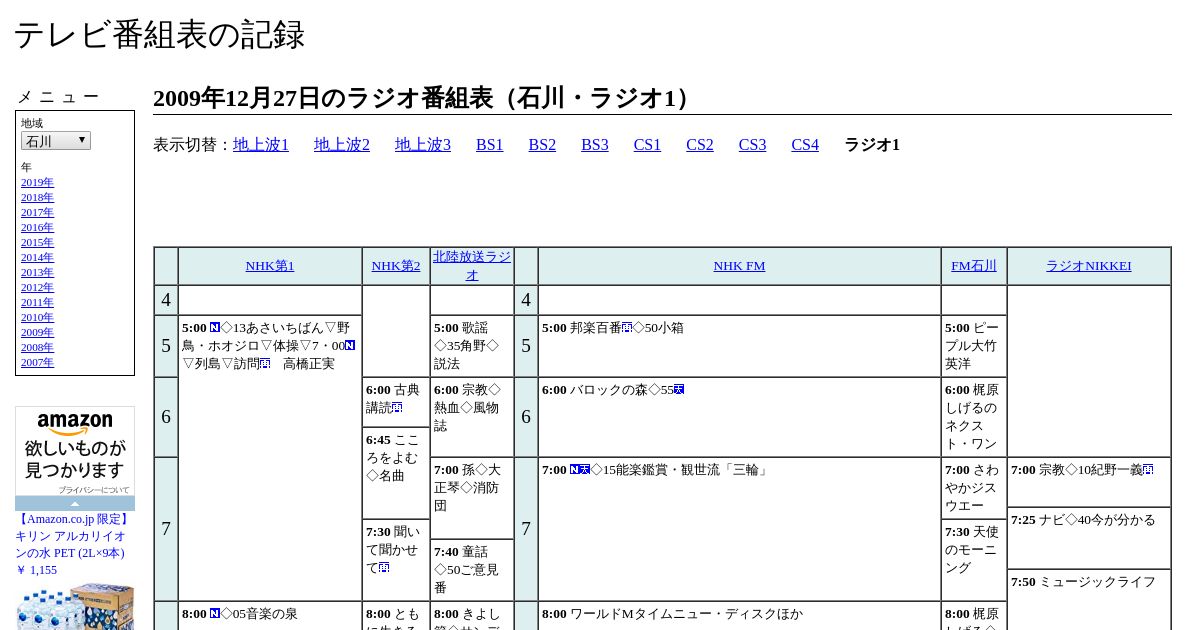The height and width of the screenshot is (630, 1200).
Task: Click the rebroadcast icon after 訪問 in NHK第1
Action: [x=265, y=363]
